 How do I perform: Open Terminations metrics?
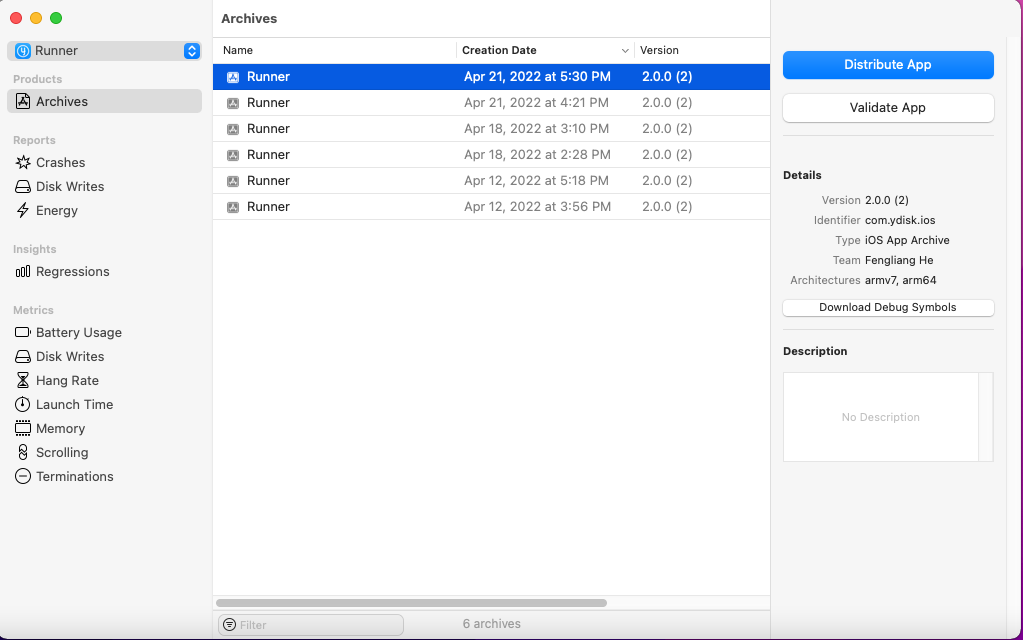74,476
